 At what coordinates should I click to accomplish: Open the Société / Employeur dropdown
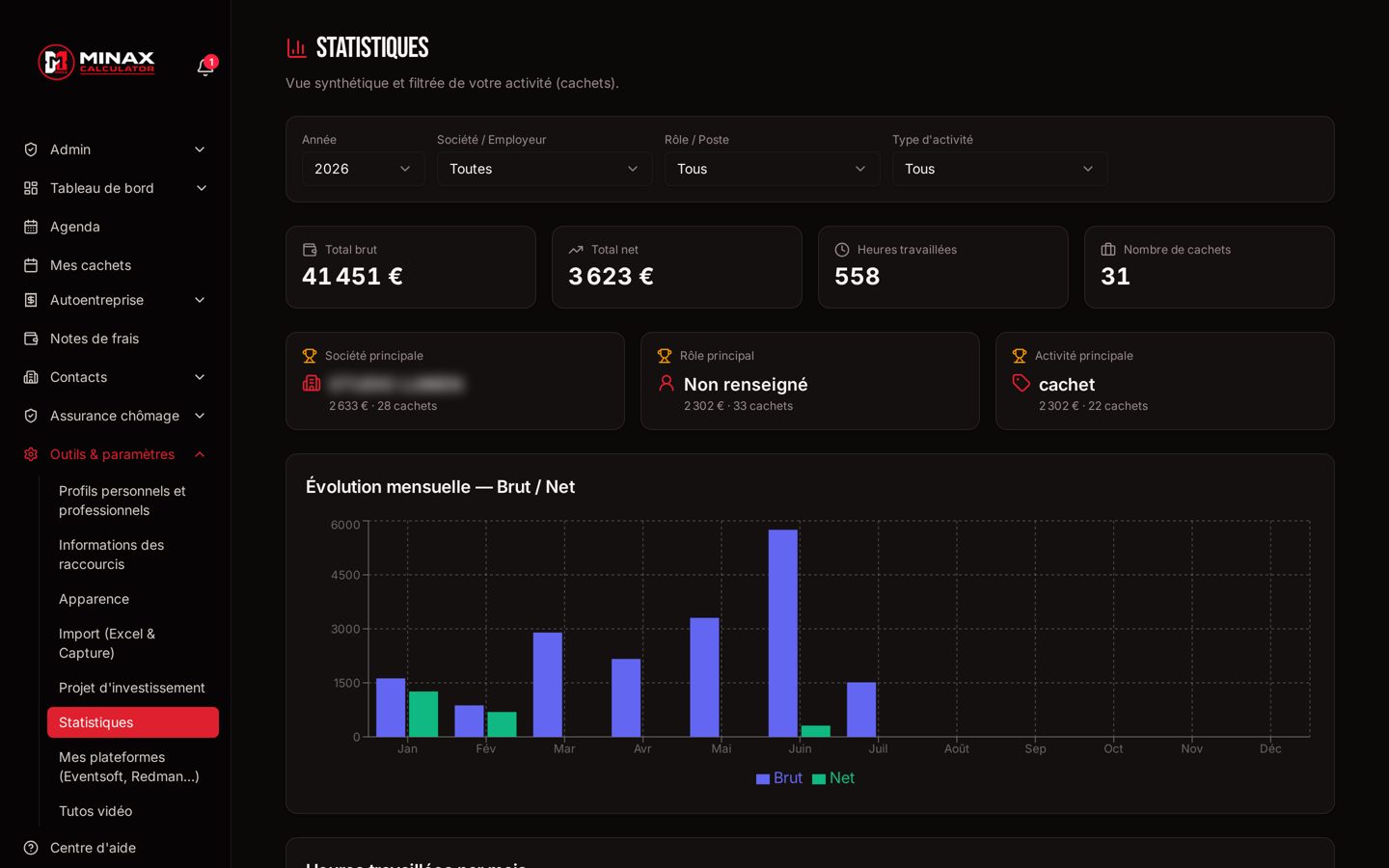point(545,169)
